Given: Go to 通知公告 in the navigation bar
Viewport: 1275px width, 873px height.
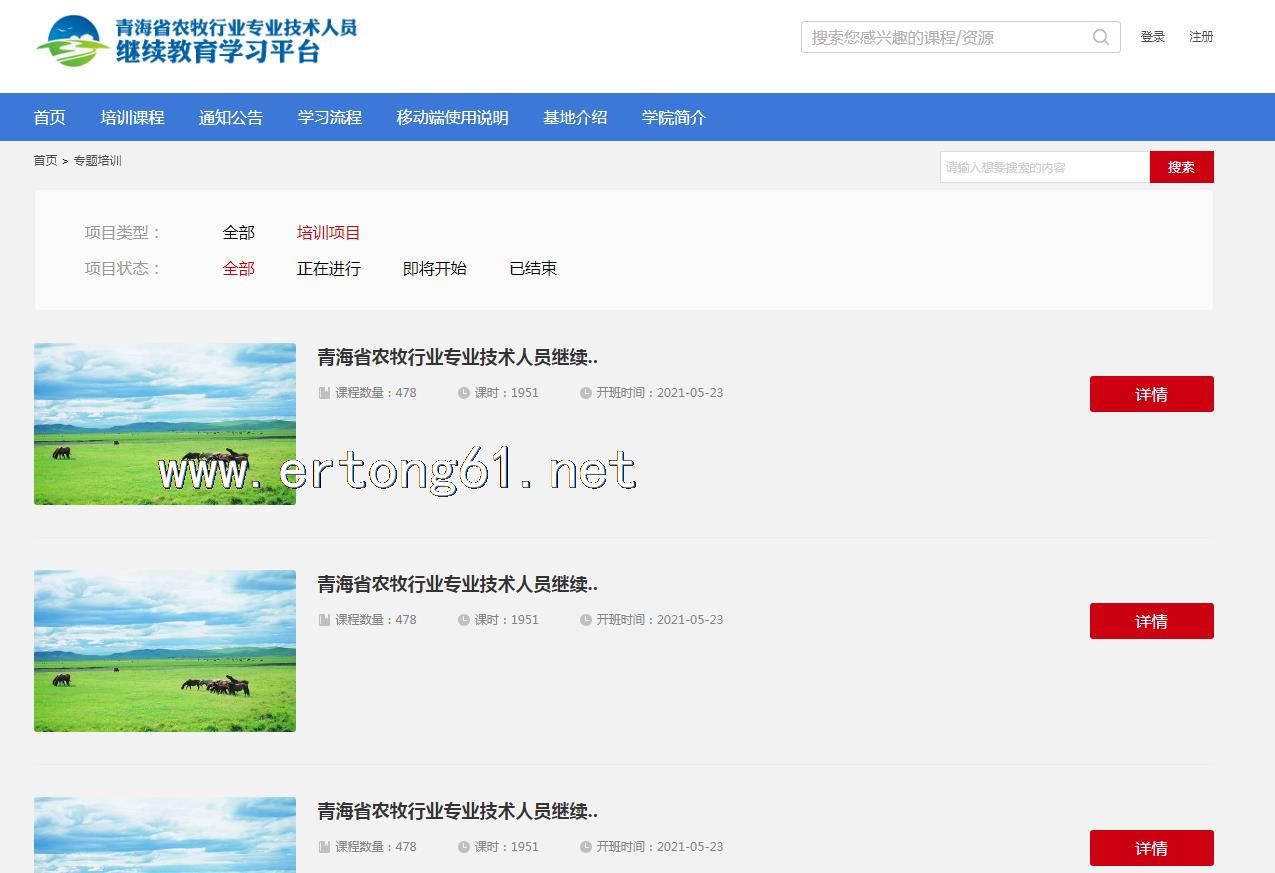Looking at the screenshot, I should point(230,117).
